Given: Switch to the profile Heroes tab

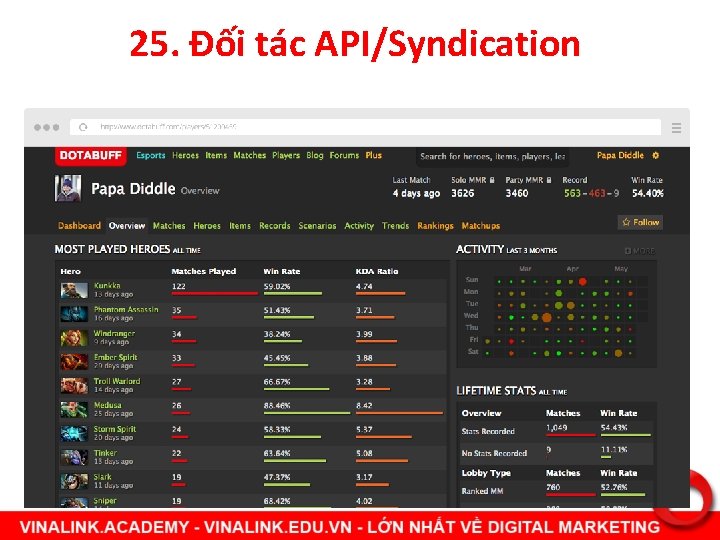Looking at the screenshot, I should (x=207, y=225).
